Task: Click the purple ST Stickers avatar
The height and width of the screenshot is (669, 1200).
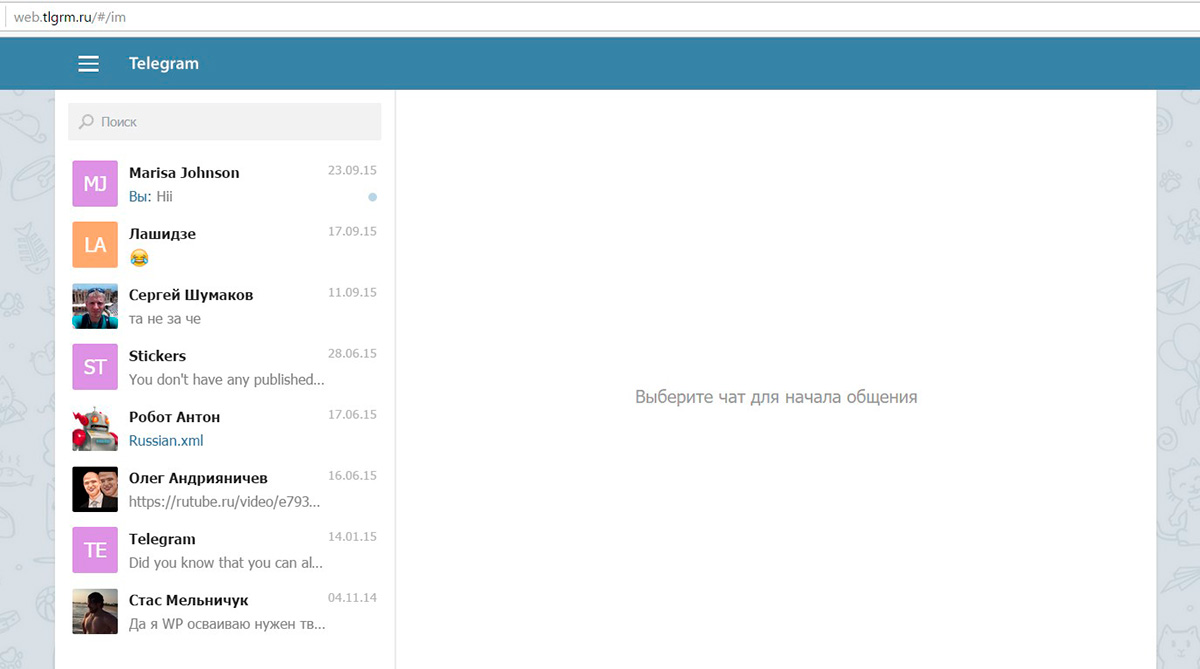Action: tap(95, 367)
